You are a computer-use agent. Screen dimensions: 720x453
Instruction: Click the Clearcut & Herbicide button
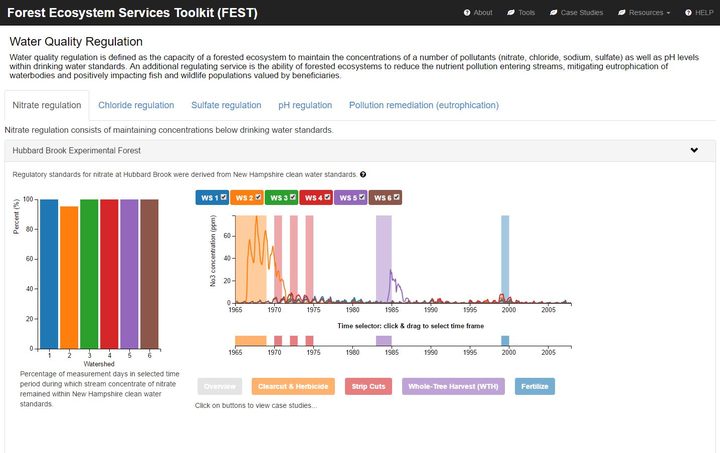pos(293,386)
